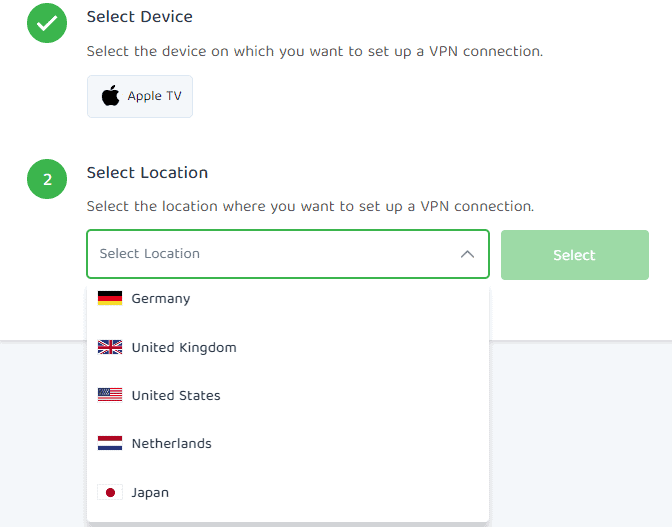This screenshot has height=527, width=672.
Task: Click the green checkmark step icon
Action: (47, 24)
